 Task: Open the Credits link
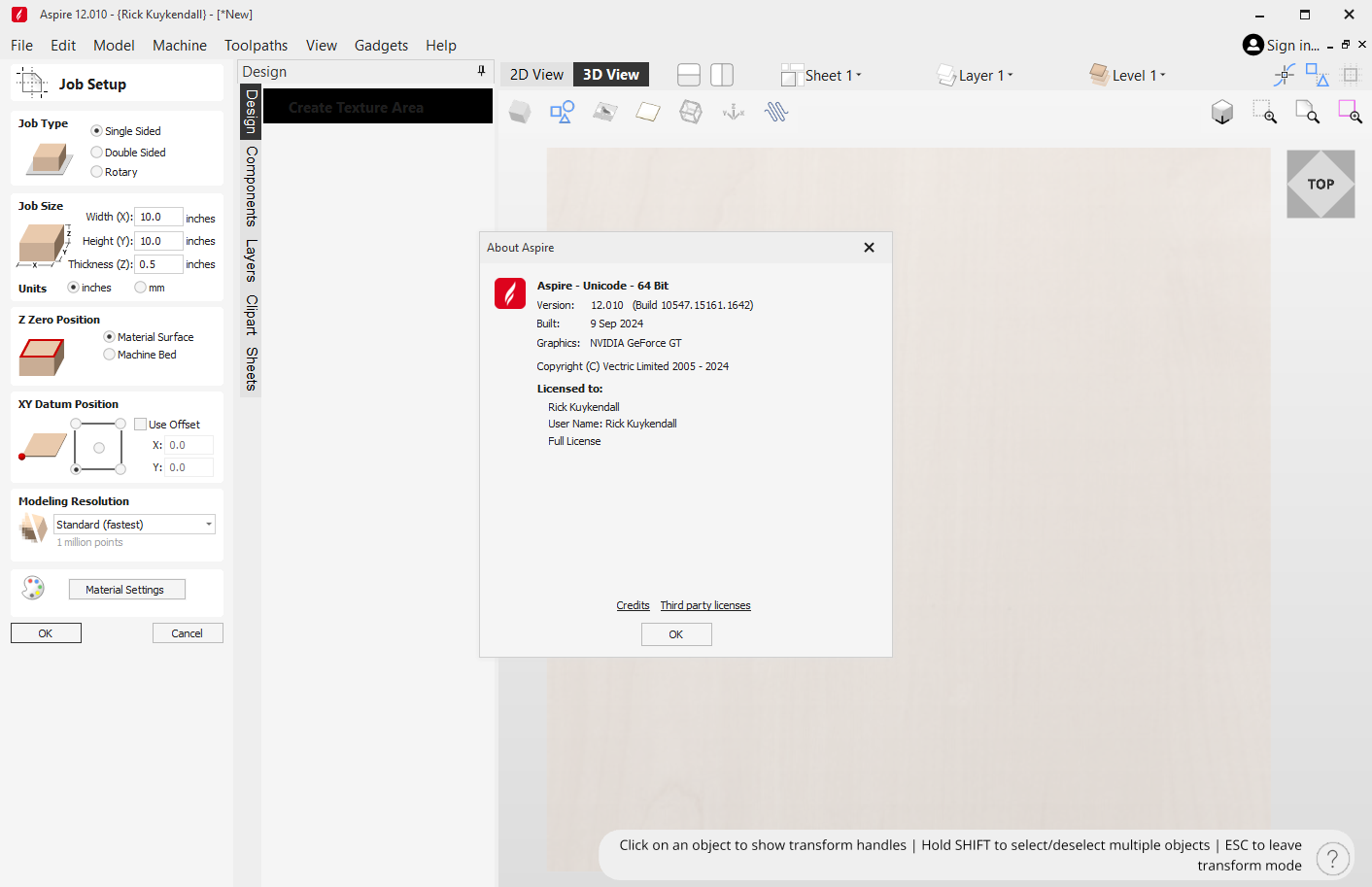633,605
